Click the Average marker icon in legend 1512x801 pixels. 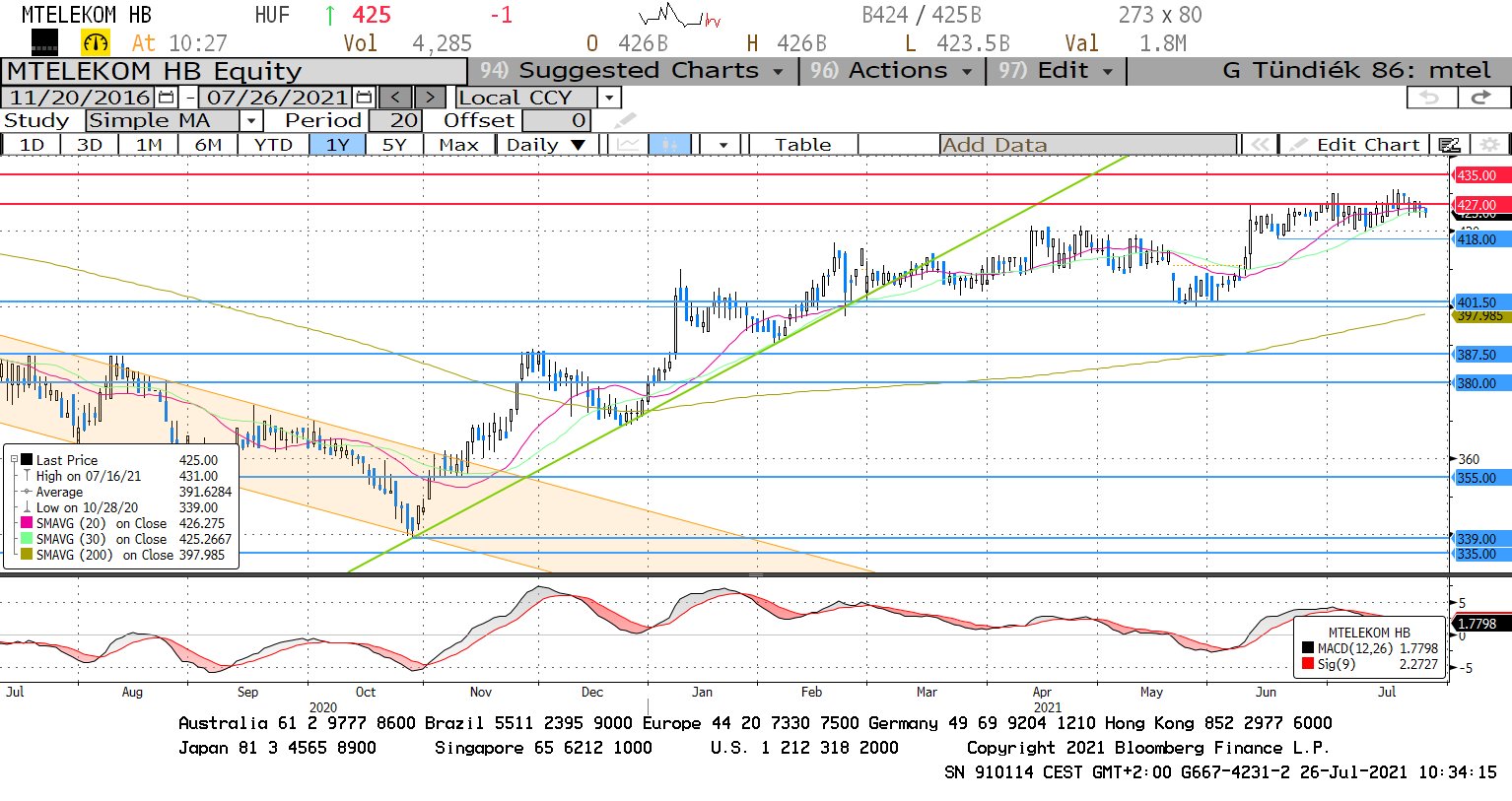pos(27,492)
